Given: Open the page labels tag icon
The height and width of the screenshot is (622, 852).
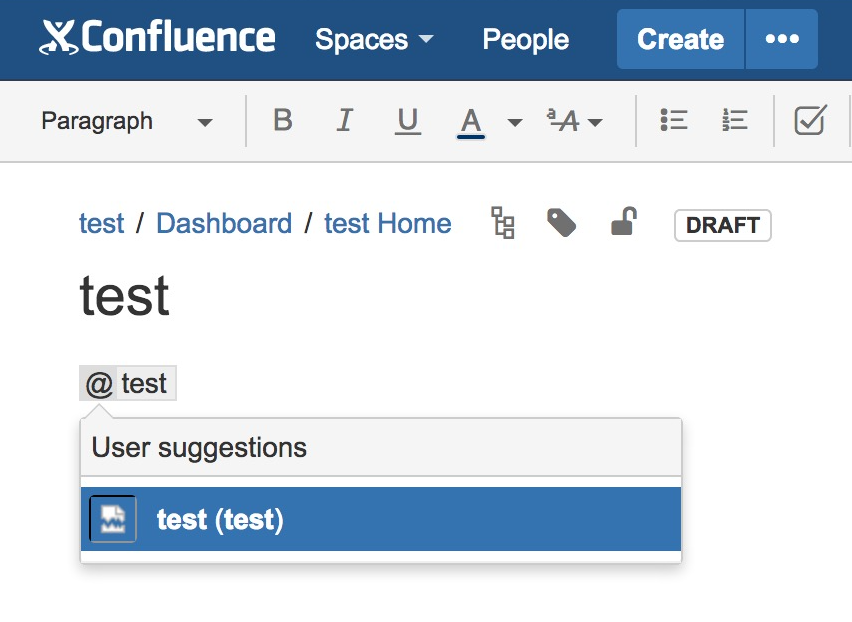Looking at the screenshot, I should click(561, 223).
